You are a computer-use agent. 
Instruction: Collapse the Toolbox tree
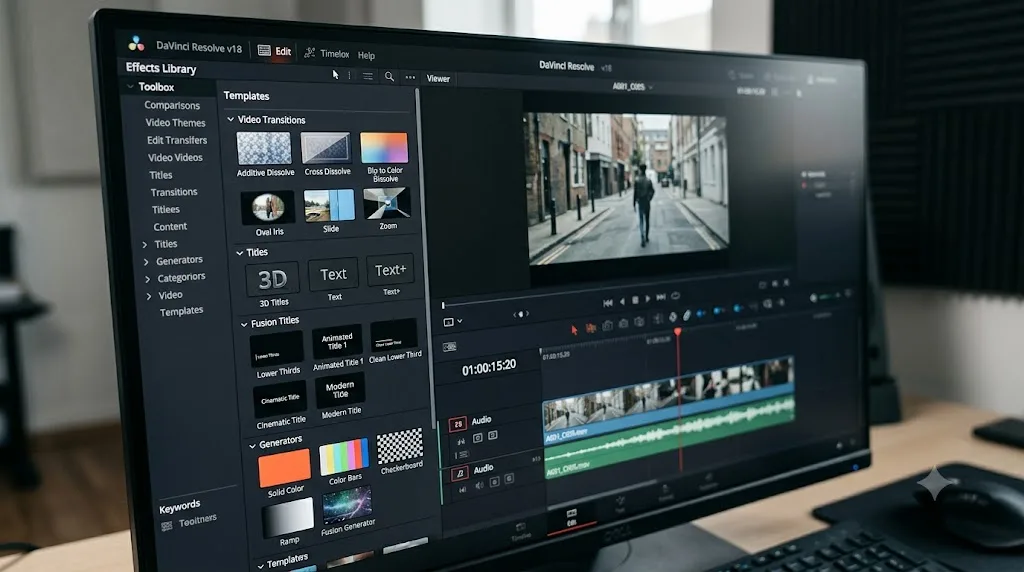click(x=131, y=86)
